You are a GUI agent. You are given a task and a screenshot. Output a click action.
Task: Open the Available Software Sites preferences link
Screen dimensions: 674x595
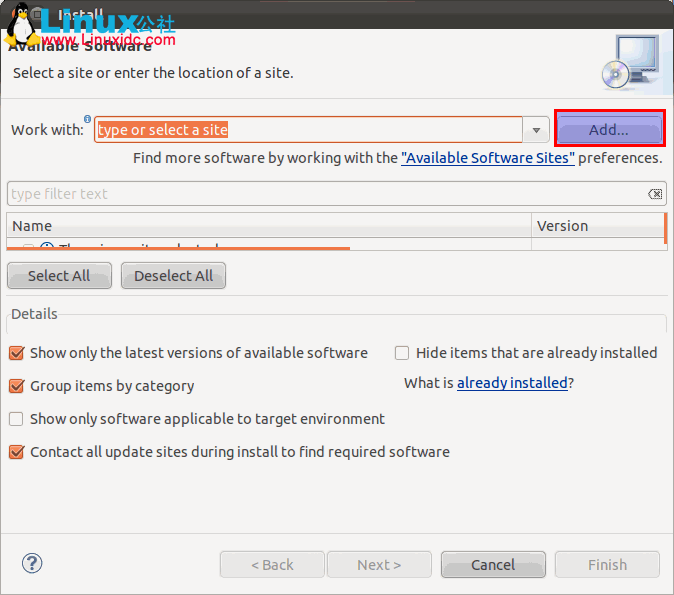click(x=487, y=158)
